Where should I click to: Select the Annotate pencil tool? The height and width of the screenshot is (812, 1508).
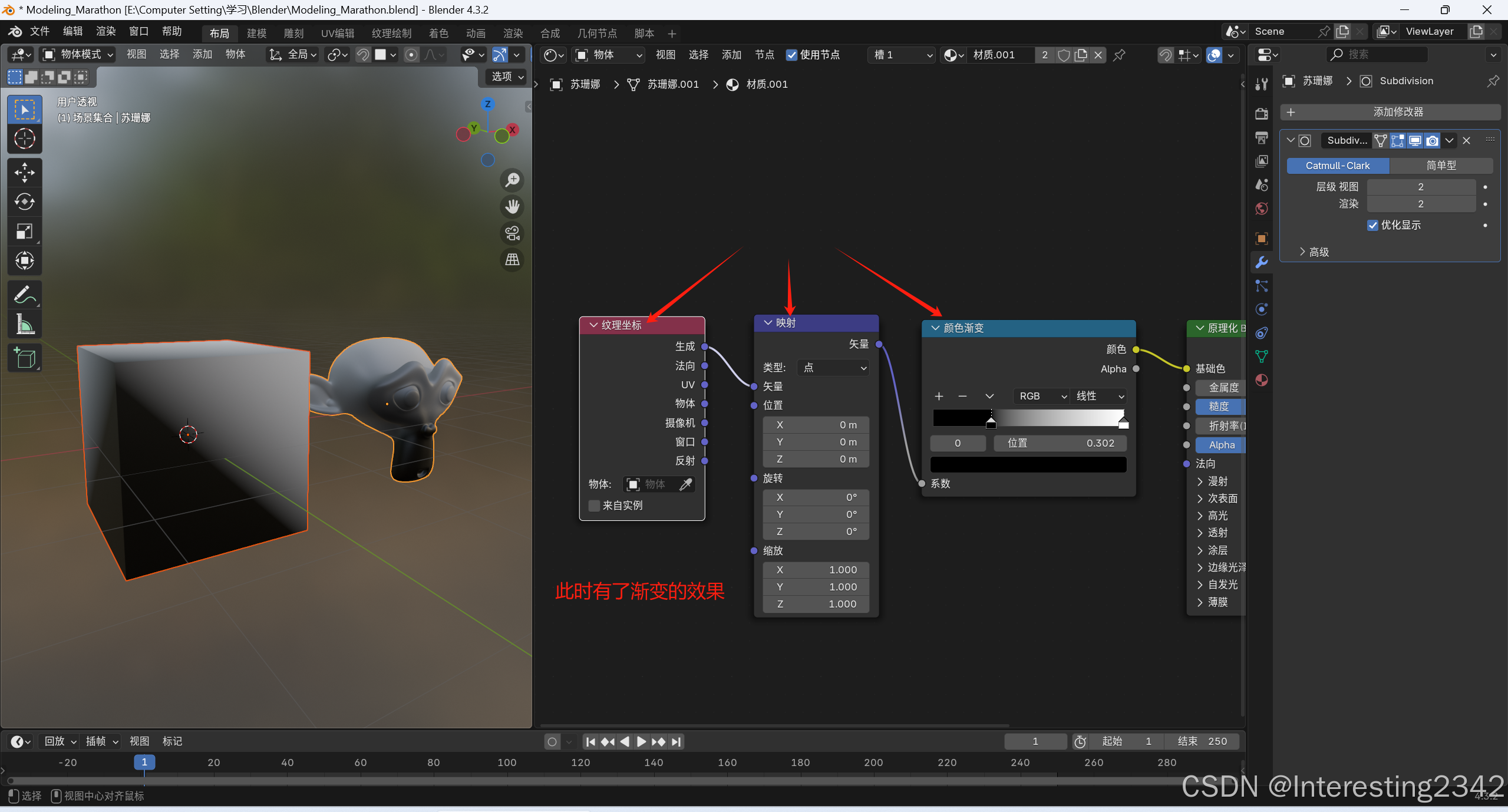pyautogui.click(x=24, y=294)
